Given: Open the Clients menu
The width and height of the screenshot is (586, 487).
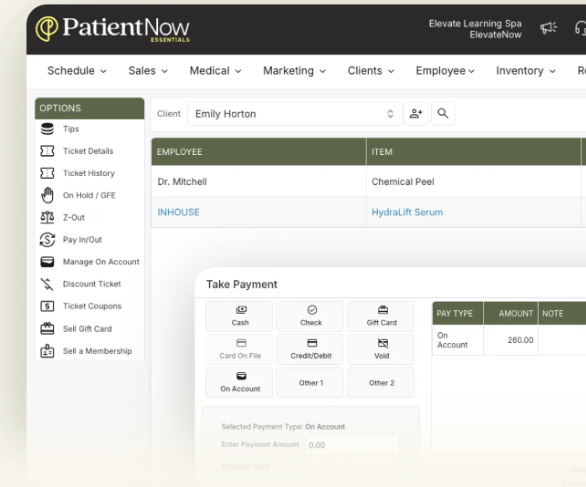Looking at the screenshot, I should coord(371,71).
